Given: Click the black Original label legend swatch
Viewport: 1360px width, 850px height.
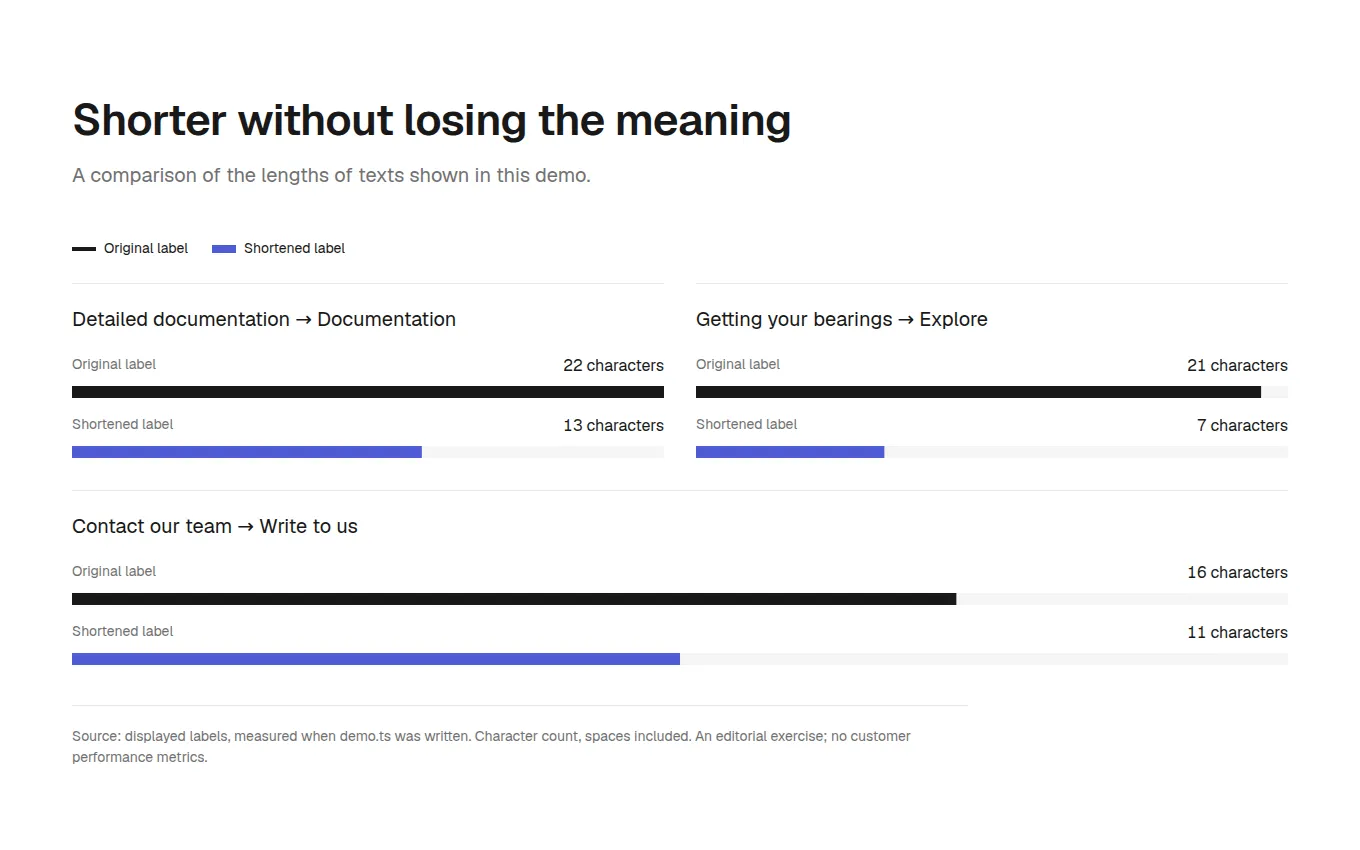Looking at the screenshot, I should tap(84, 249).
